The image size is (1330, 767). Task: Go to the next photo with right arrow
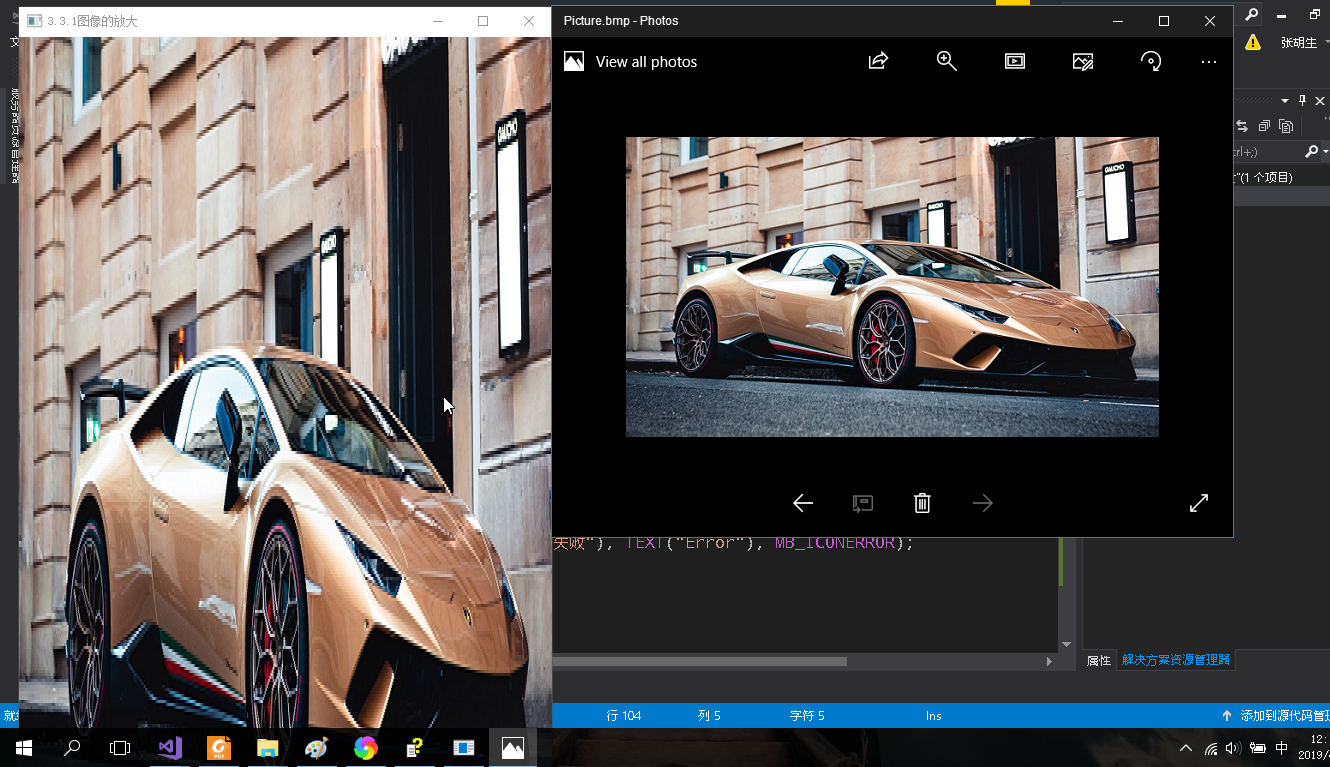(982, 503)
